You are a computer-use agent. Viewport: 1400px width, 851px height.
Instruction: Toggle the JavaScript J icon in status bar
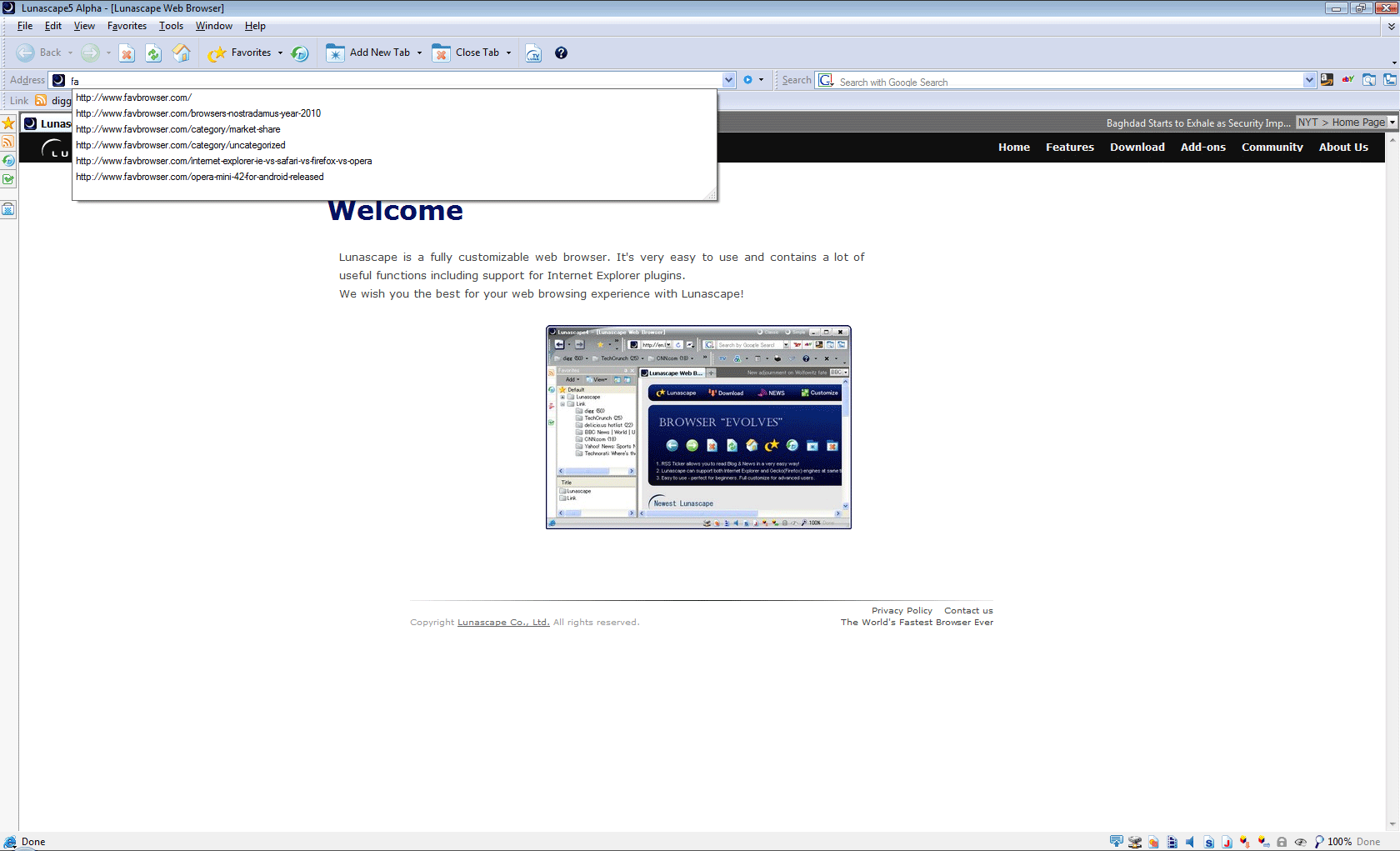(x=1227, y=842)
